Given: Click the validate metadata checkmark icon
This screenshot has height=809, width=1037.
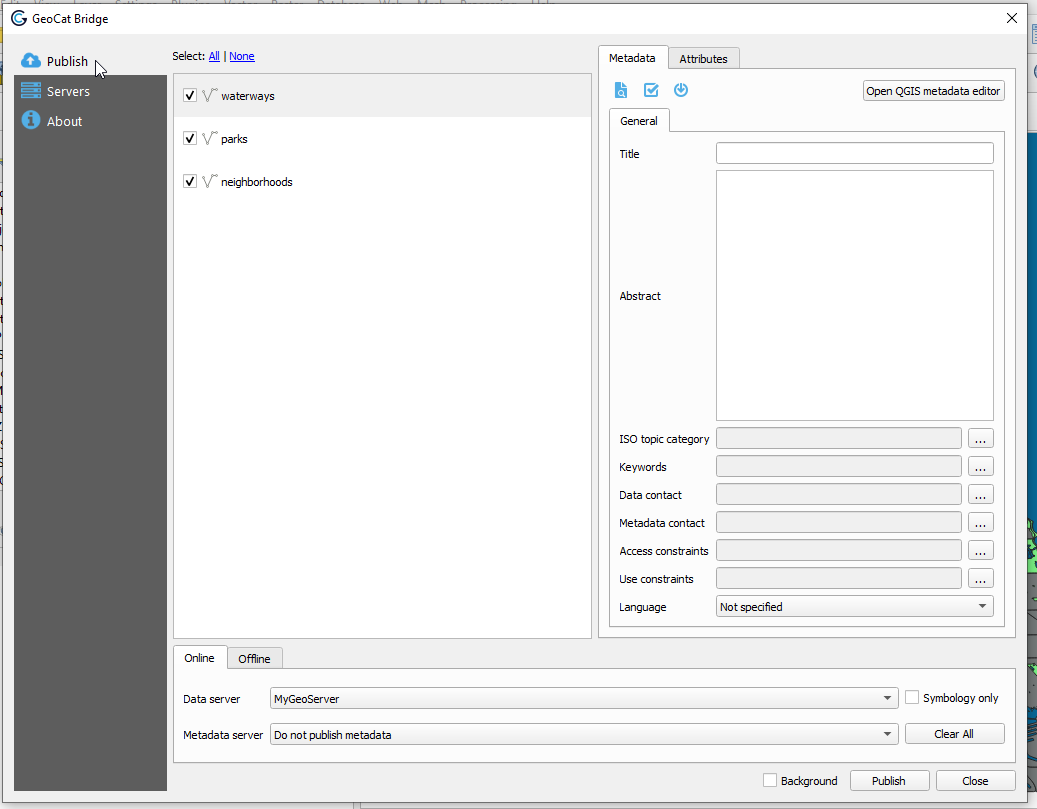Looking at the screenshot, I should point(651,90).
